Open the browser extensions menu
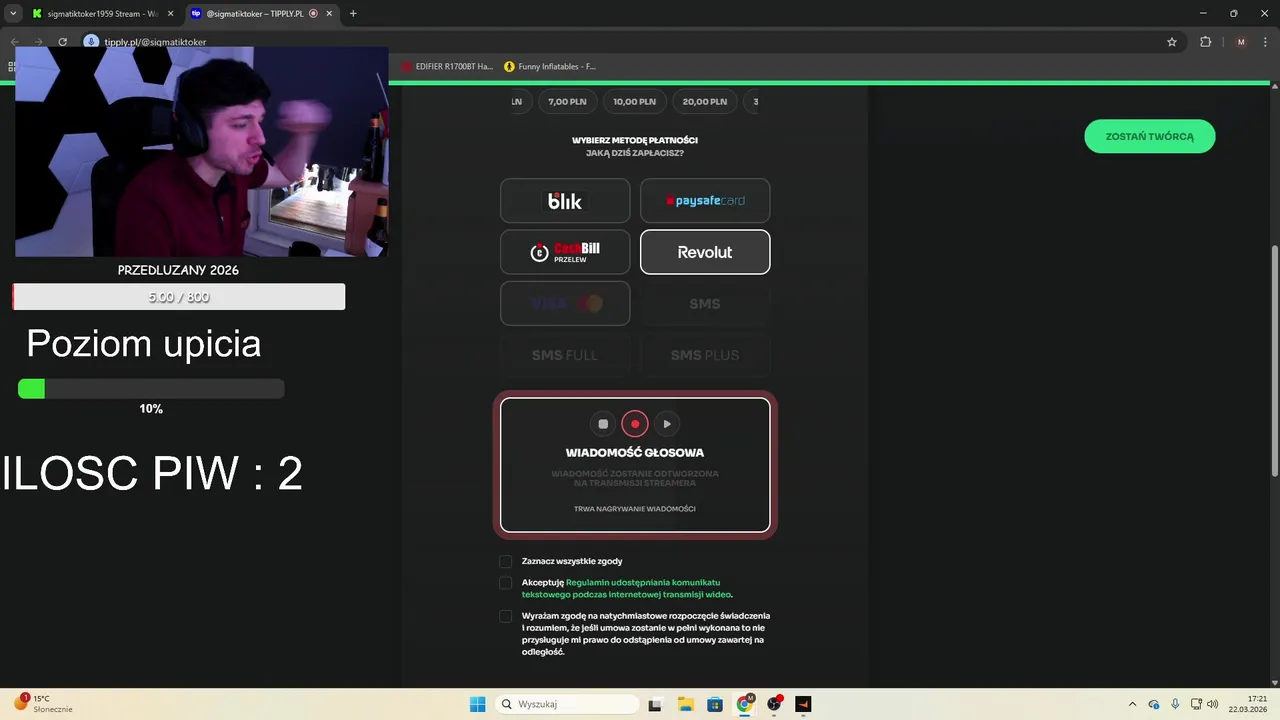 [1205, 42]
